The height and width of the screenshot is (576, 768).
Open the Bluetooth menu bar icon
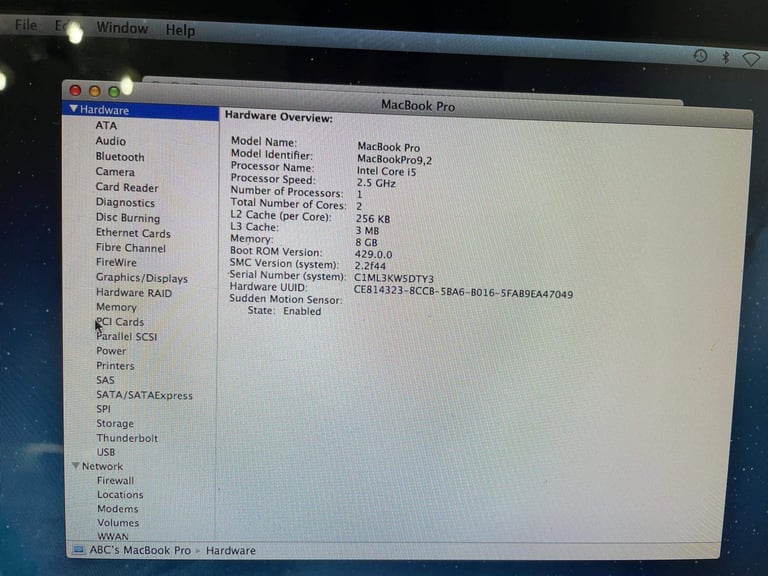click(726, 57)
